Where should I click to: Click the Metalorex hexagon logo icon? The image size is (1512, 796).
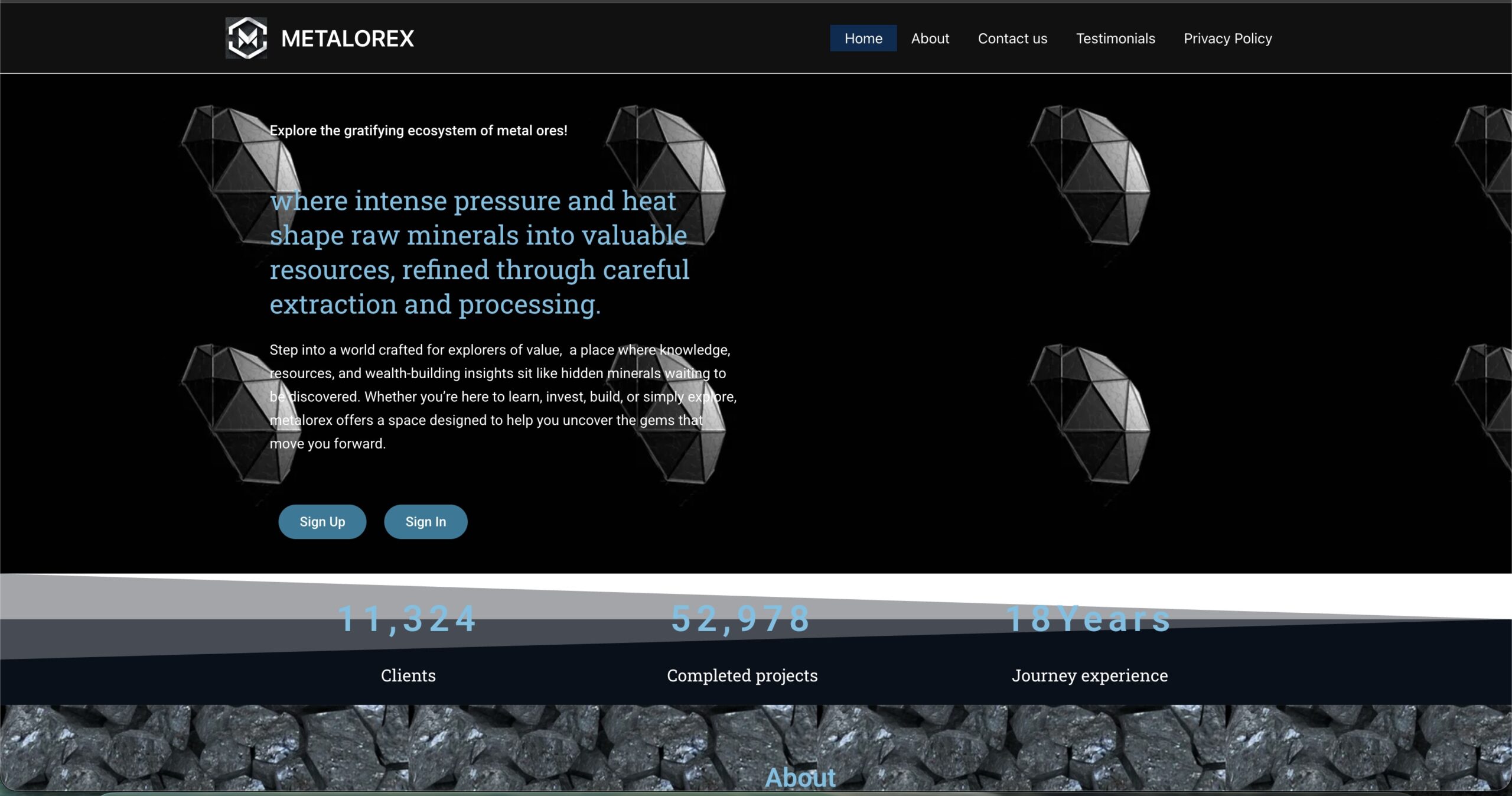click(x=246, y=38)
